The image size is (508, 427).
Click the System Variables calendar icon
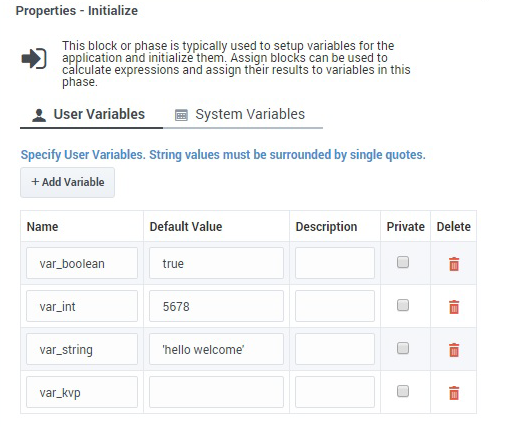tap(181, 115)
